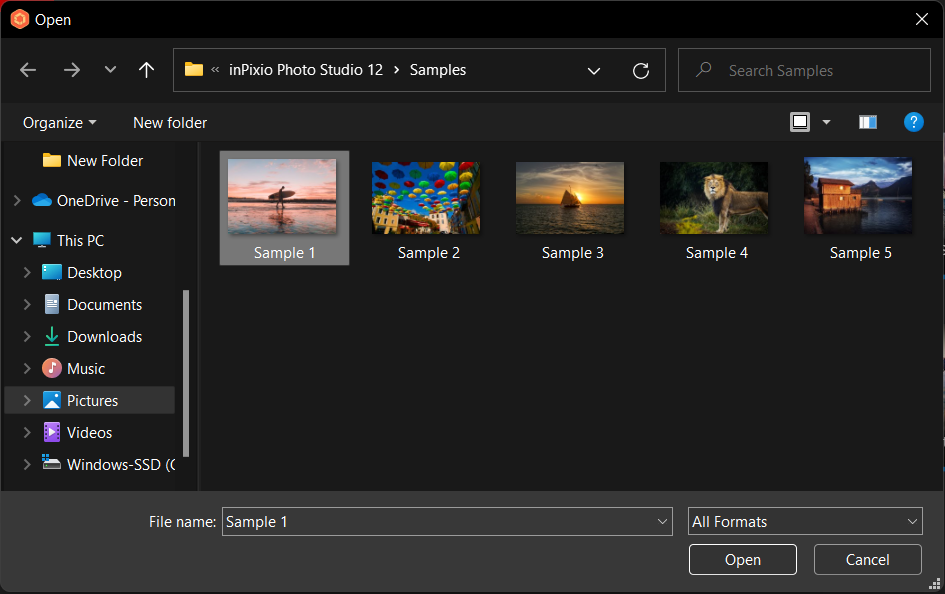Select the Sample 5 lake house thumbnail
The height and width of the screenshot is (594, 945).
858,196
